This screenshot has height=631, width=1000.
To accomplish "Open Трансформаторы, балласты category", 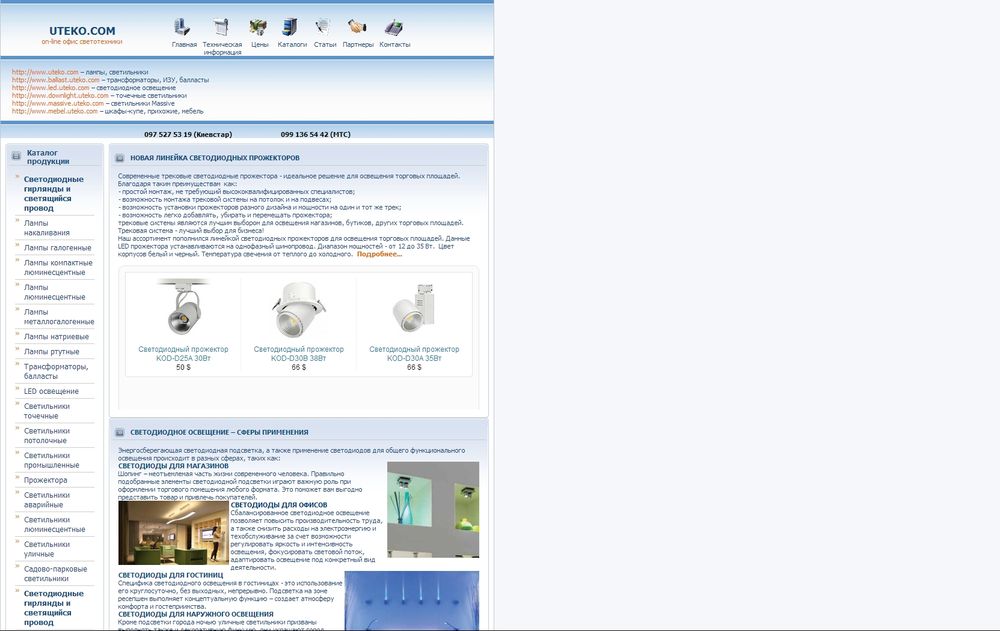I will pos(55,371).
